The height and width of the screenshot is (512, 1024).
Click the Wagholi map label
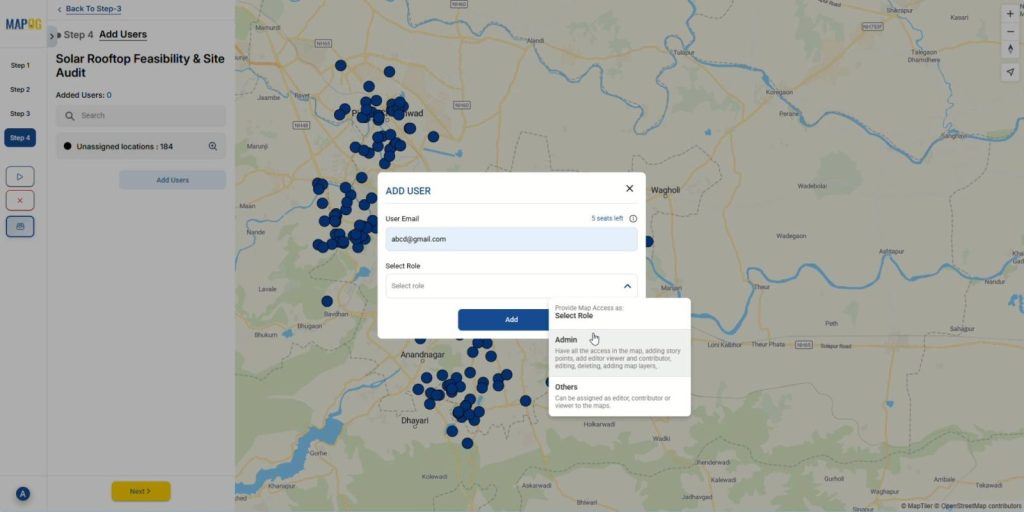coord(665,190)
